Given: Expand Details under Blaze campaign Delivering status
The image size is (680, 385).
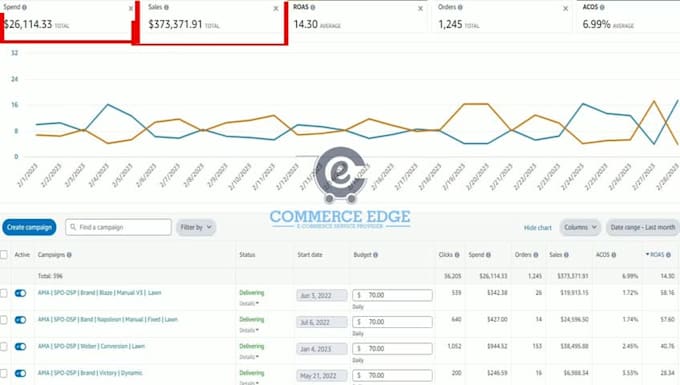Looking at the screenshot, I should click(x=249, y=303).
